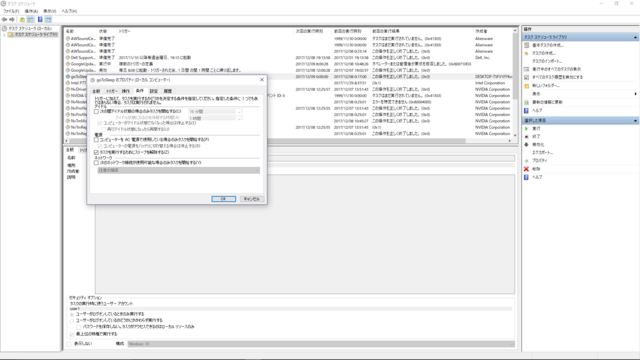Screen dimensions: 640x360
Task: Click タスクの作成 action icon
Action: coord(527,53)
